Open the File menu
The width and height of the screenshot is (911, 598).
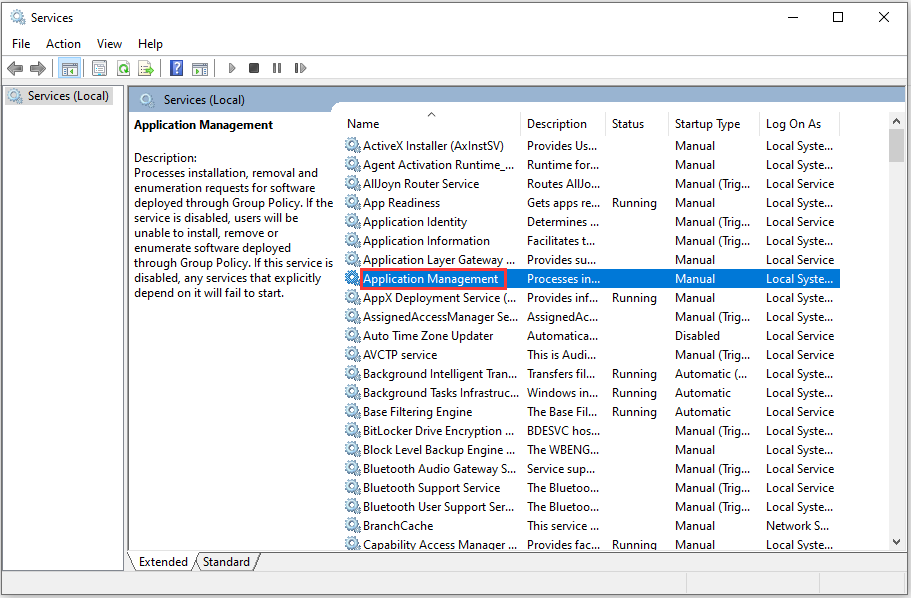click(x=21, y=44)
